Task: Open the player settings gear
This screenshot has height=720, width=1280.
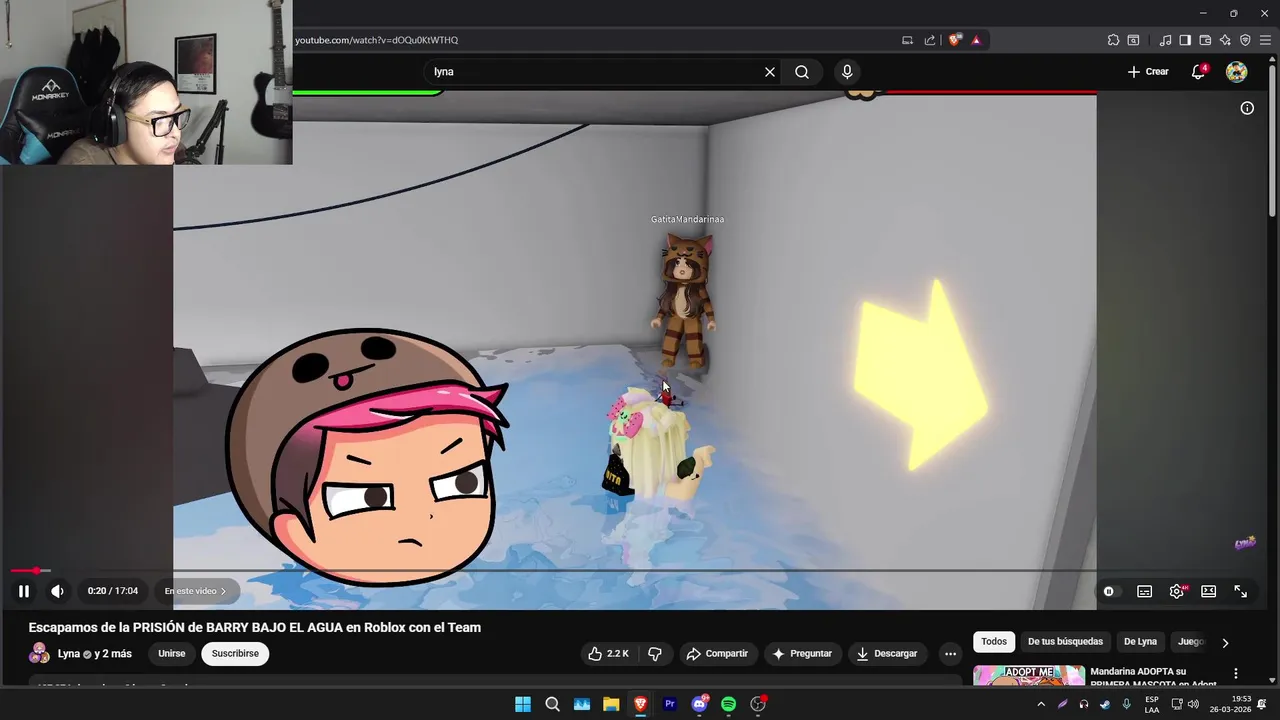Action: (x=1177, y=591)
